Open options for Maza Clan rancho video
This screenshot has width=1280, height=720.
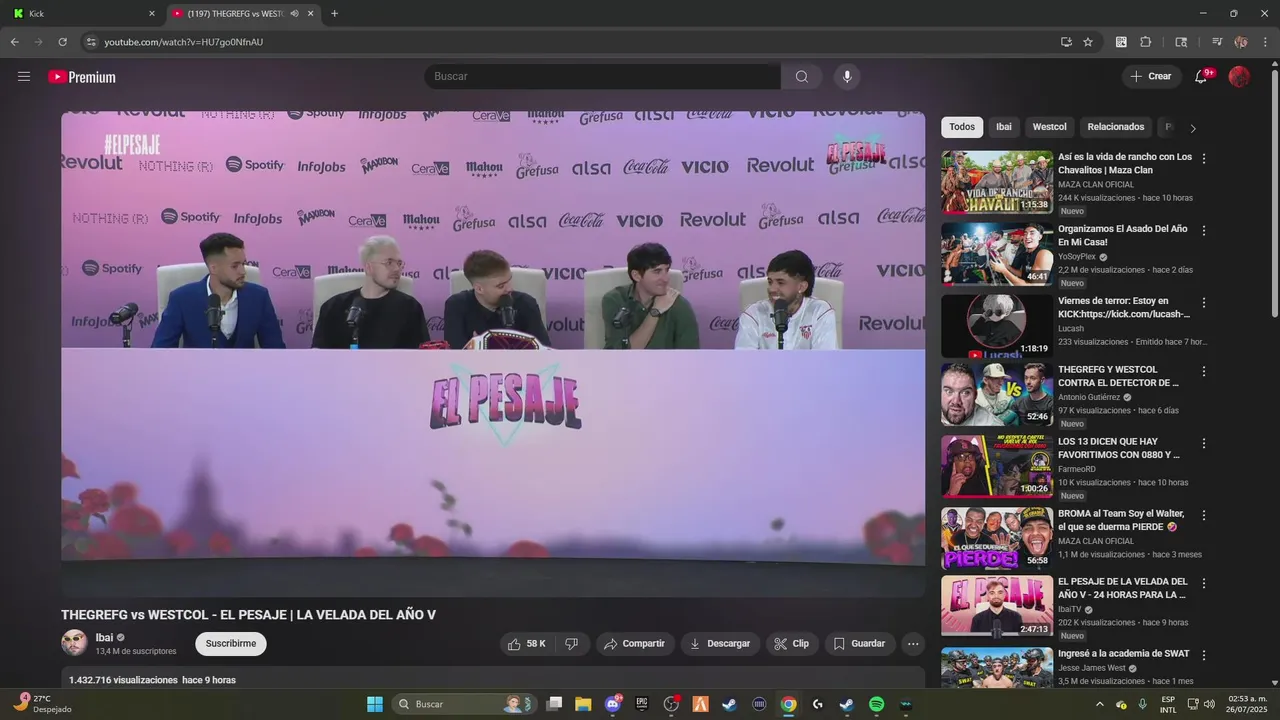click(x=1204, y=158)
